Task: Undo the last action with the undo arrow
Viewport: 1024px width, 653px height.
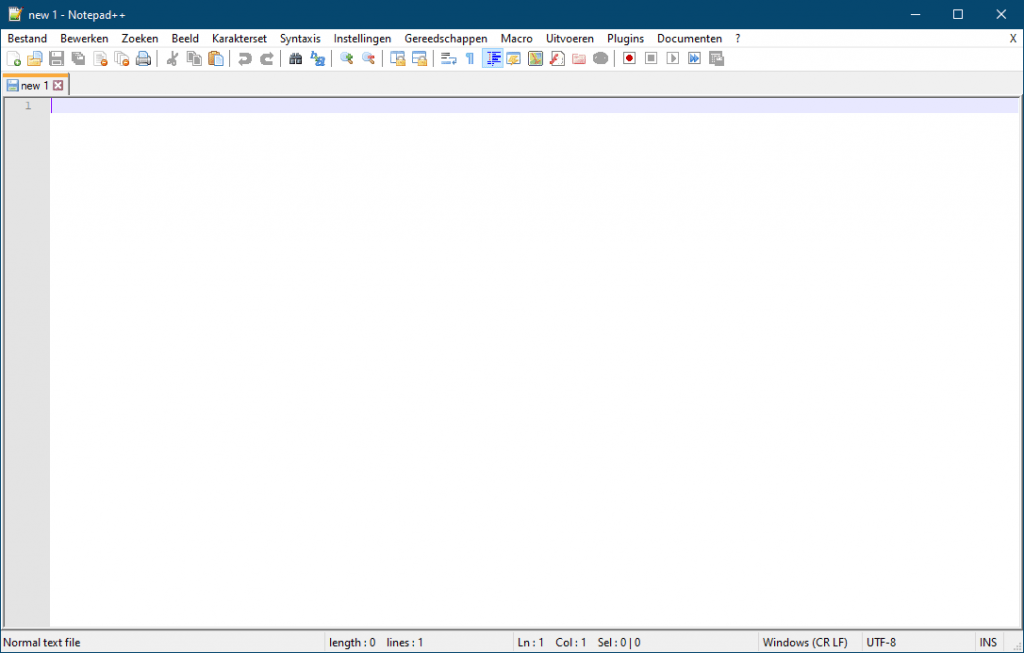Action: (x=244, y=58)
